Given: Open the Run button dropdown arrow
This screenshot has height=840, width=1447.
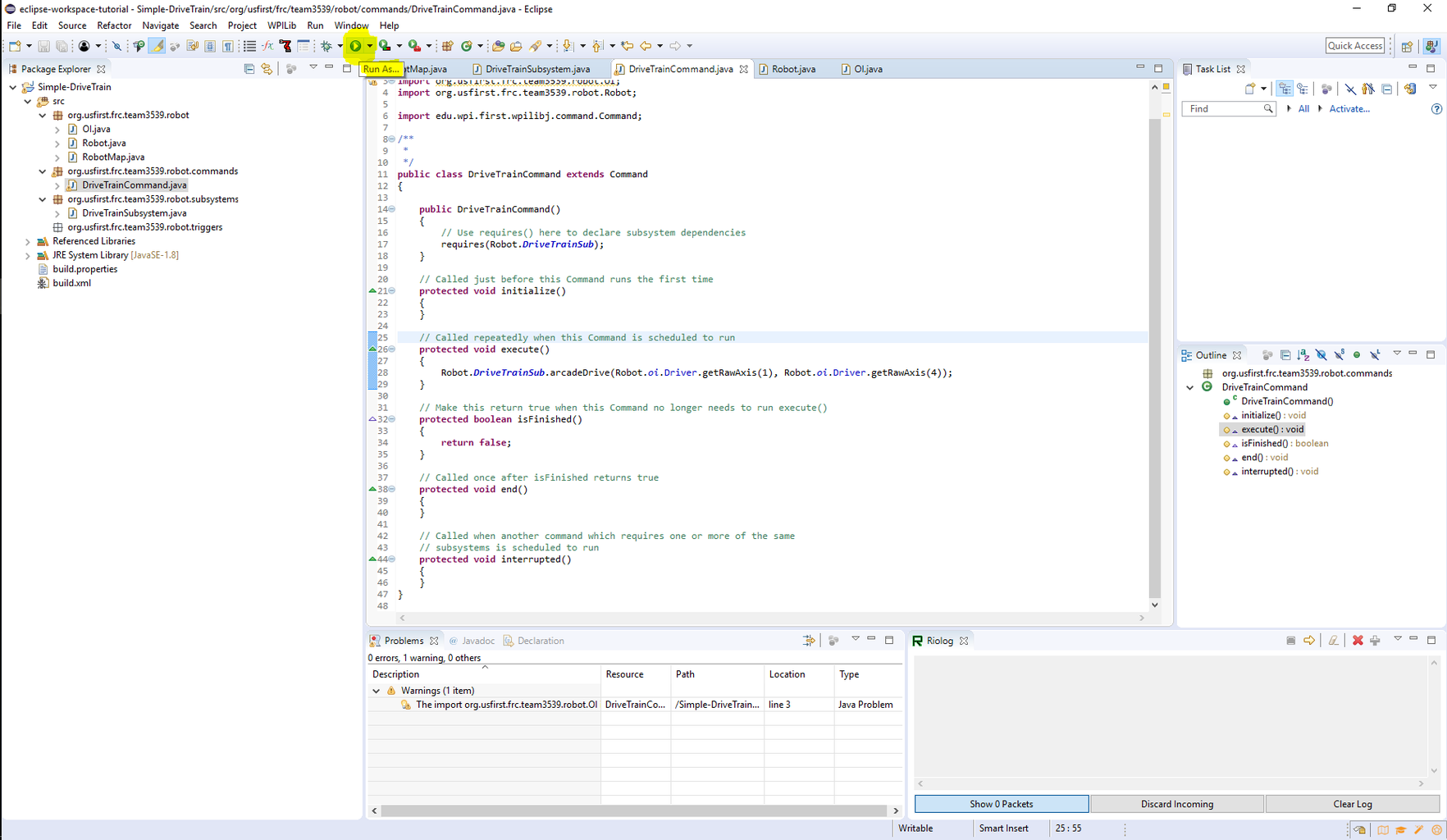Looking at the screenshot, I should tap(369, 45).
